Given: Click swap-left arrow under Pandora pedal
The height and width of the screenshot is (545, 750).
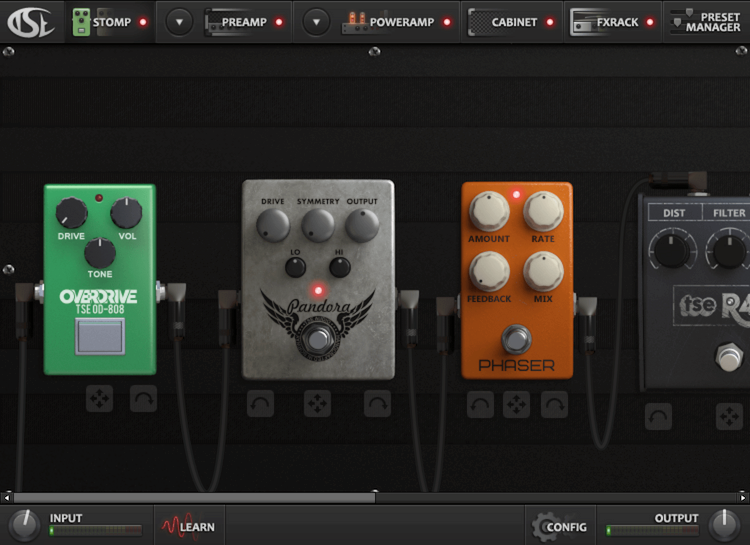Looking at the screenshot, I should [261, 404].
